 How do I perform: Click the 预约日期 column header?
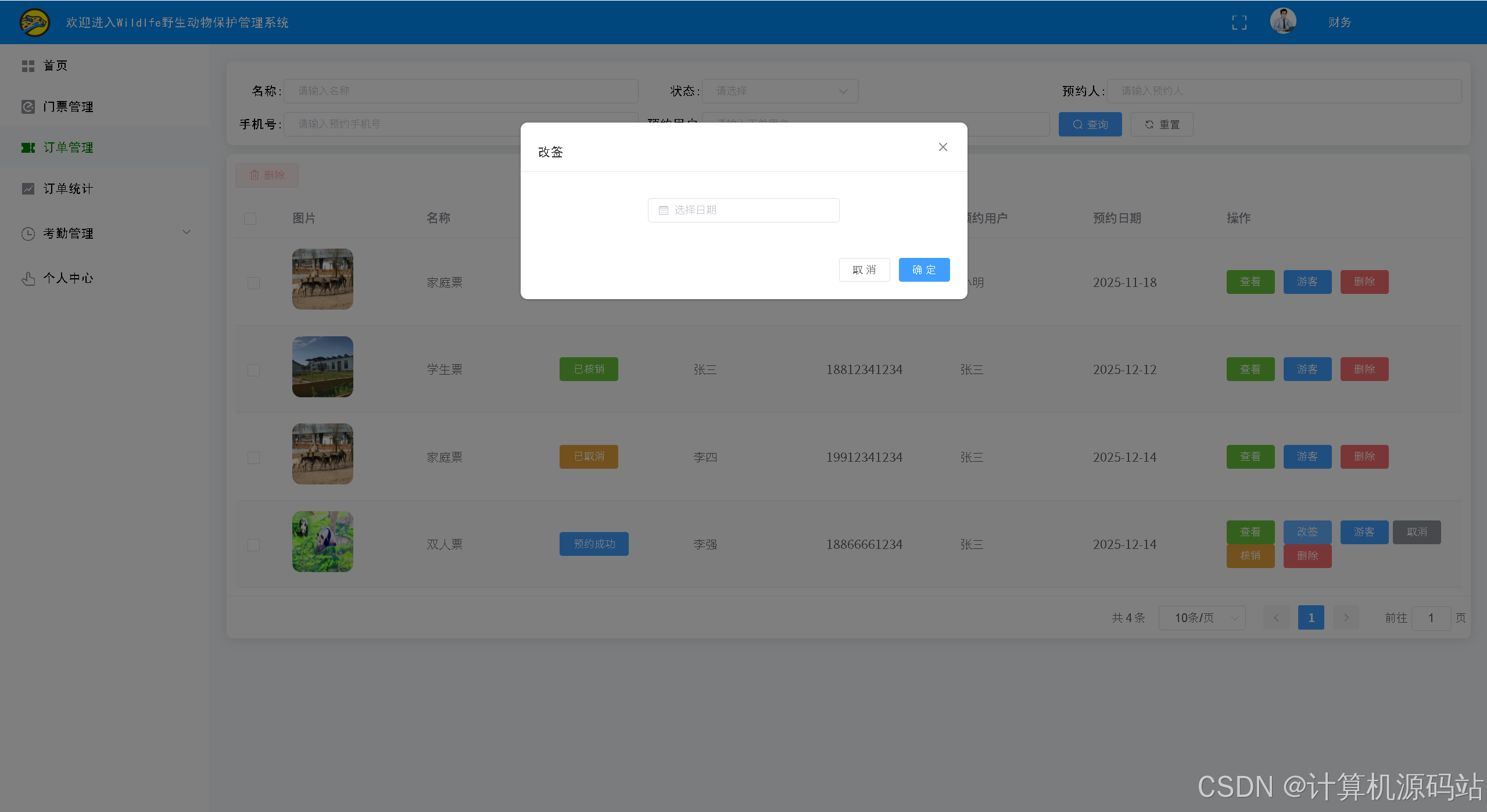pyautogui.click(x=1117, y=218)
